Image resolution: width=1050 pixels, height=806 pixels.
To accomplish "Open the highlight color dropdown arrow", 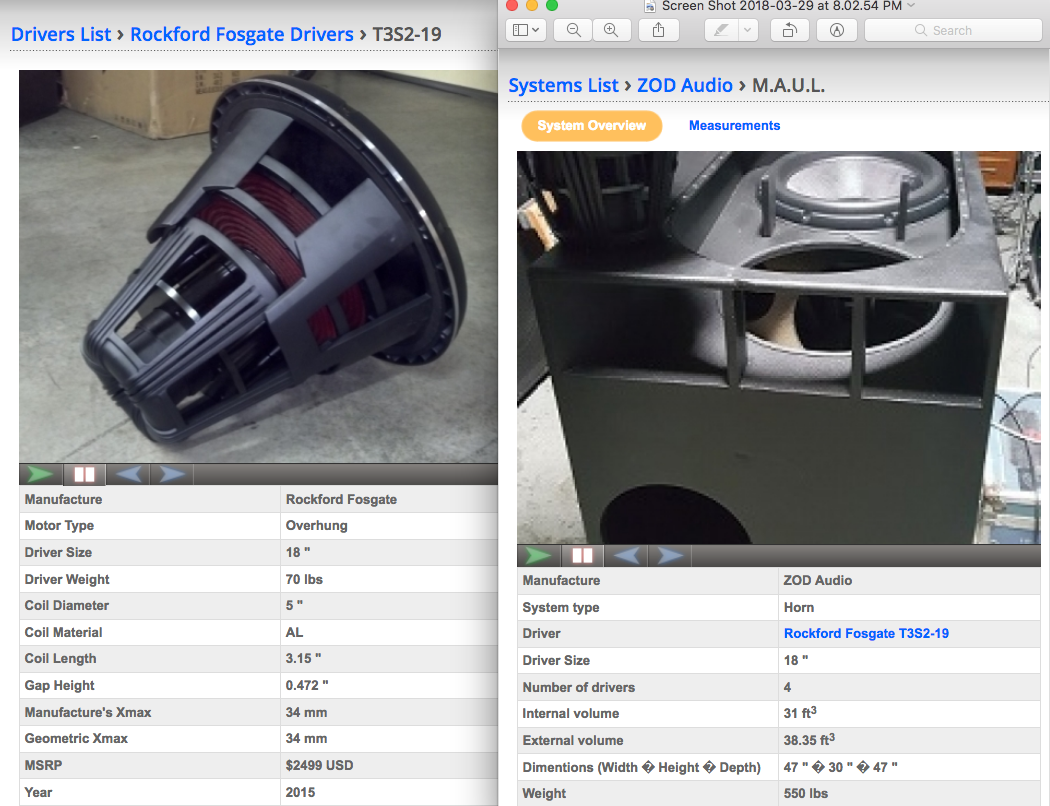I will [747, 30].
